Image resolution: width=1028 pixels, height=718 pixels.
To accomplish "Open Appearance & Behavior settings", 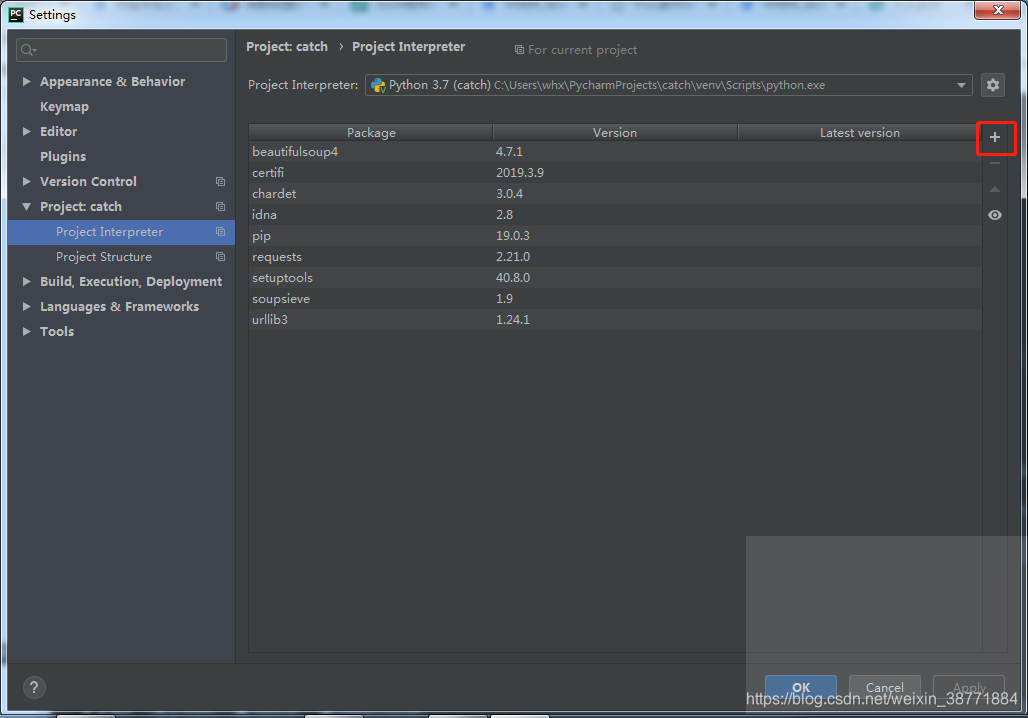I will pyautogui.click(x=113, y=81).
